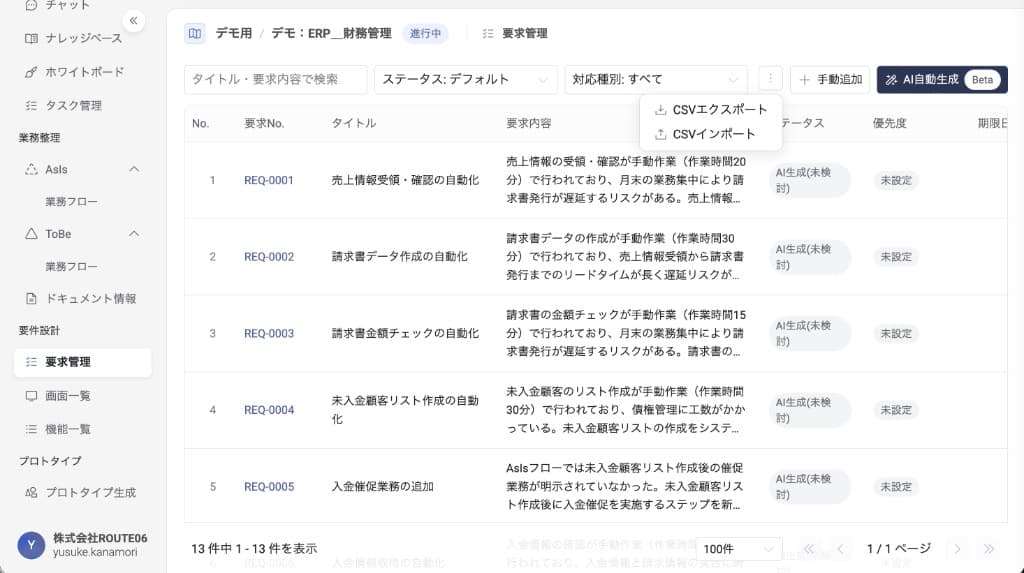This screenshot has height=573, width=1024.
Task: Click the ToBe triangle icon
Action: point(31,234)
